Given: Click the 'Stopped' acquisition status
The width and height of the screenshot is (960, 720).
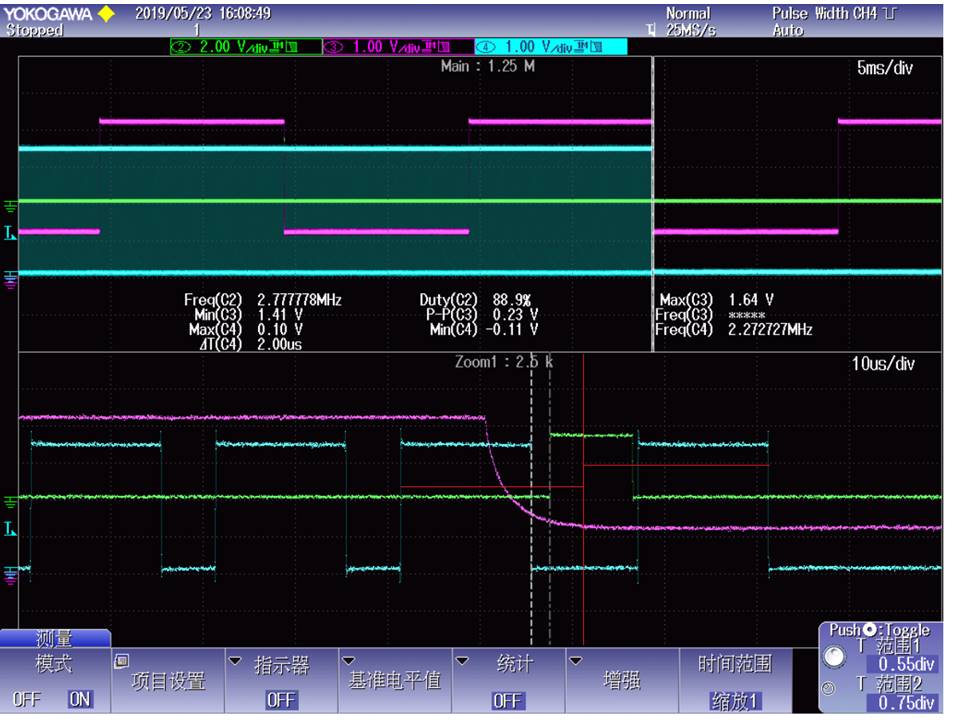Looking at the screenshot, I should click(34, 30).
